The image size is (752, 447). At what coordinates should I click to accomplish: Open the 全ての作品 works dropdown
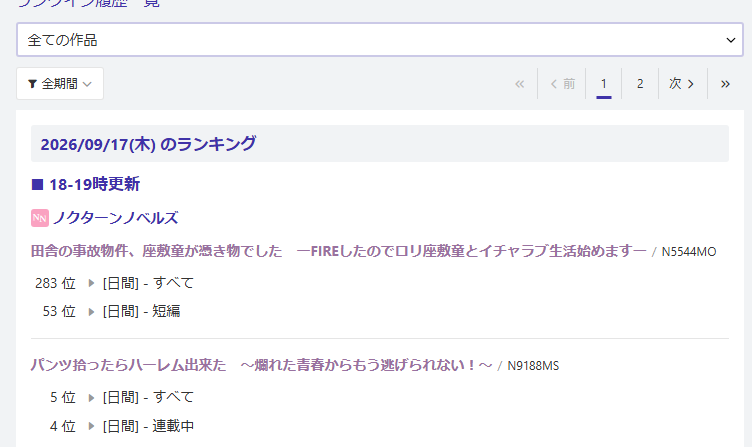click(380, 40)
